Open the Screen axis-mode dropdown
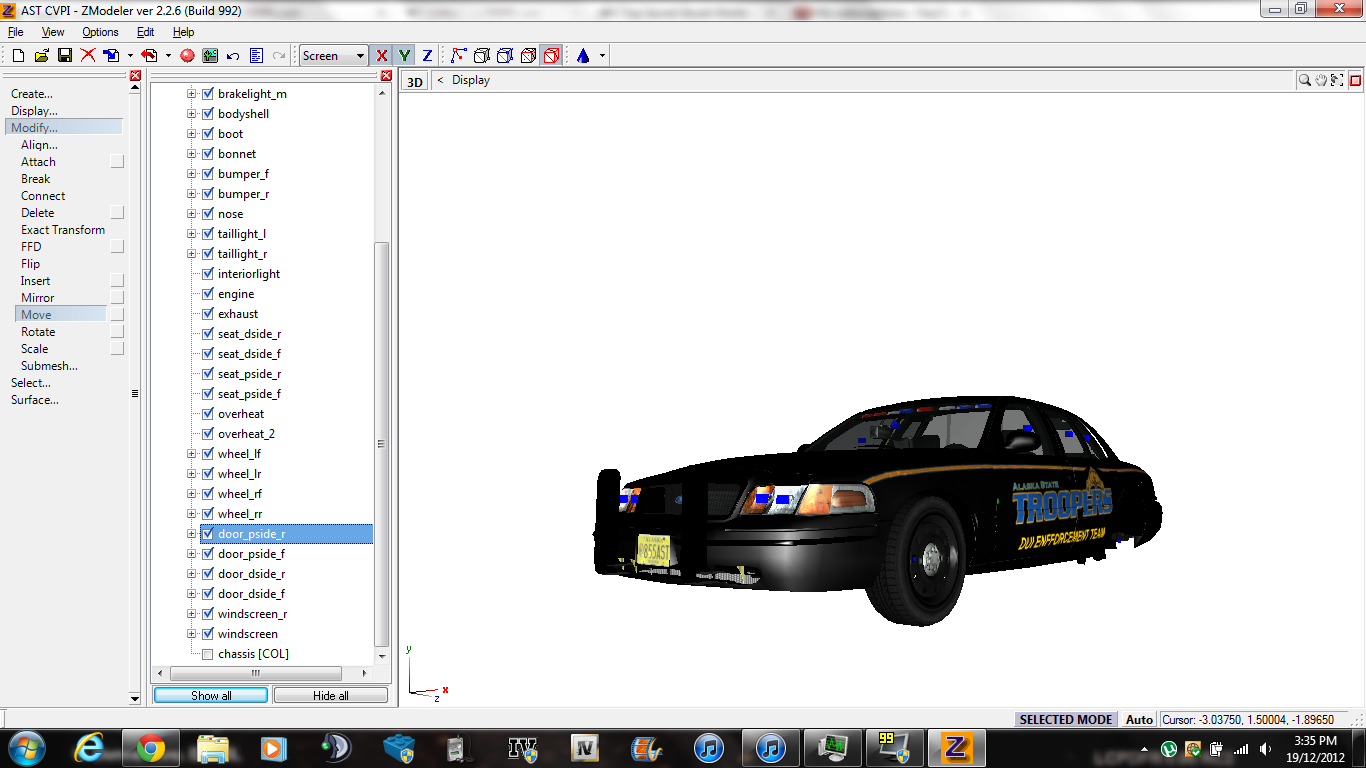The image size is (1366, 768). coord(334,56)
